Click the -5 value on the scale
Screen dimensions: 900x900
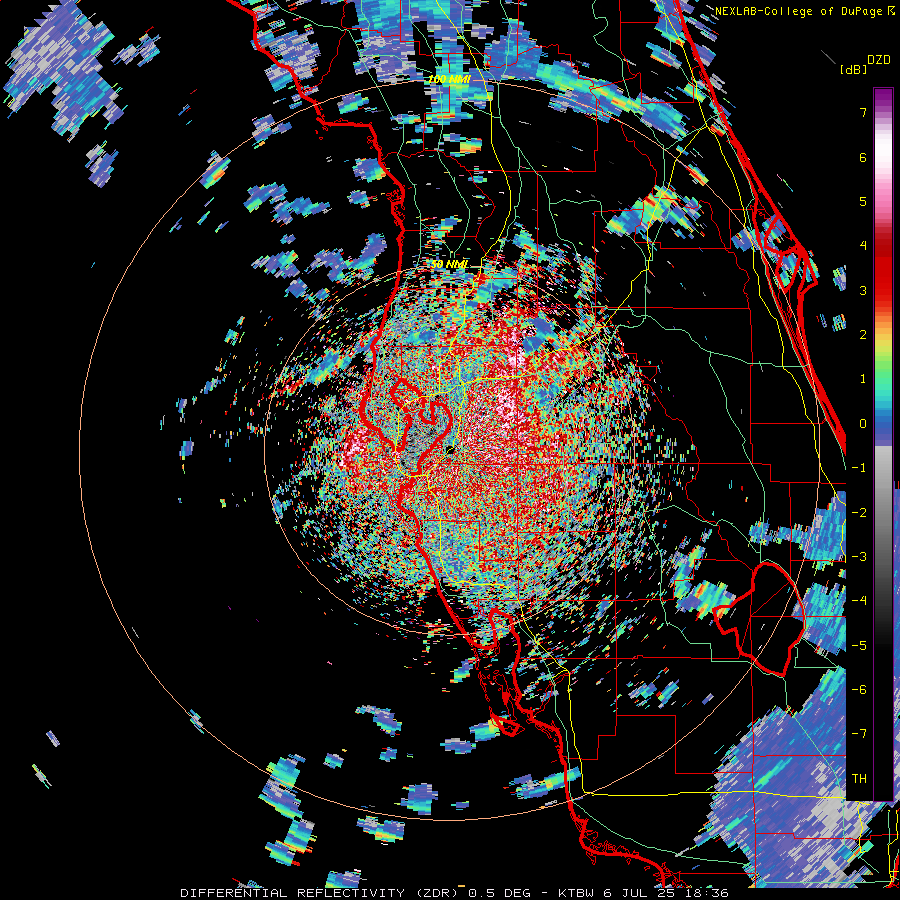click(x=859, y=645)
